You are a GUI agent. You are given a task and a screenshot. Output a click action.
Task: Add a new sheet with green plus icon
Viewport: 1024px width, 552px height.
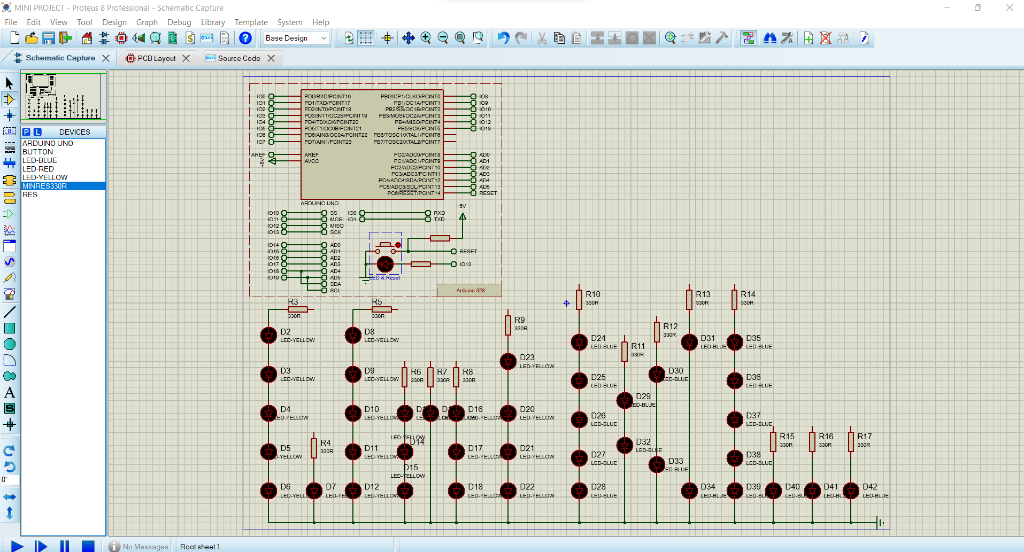coord(808,39)
